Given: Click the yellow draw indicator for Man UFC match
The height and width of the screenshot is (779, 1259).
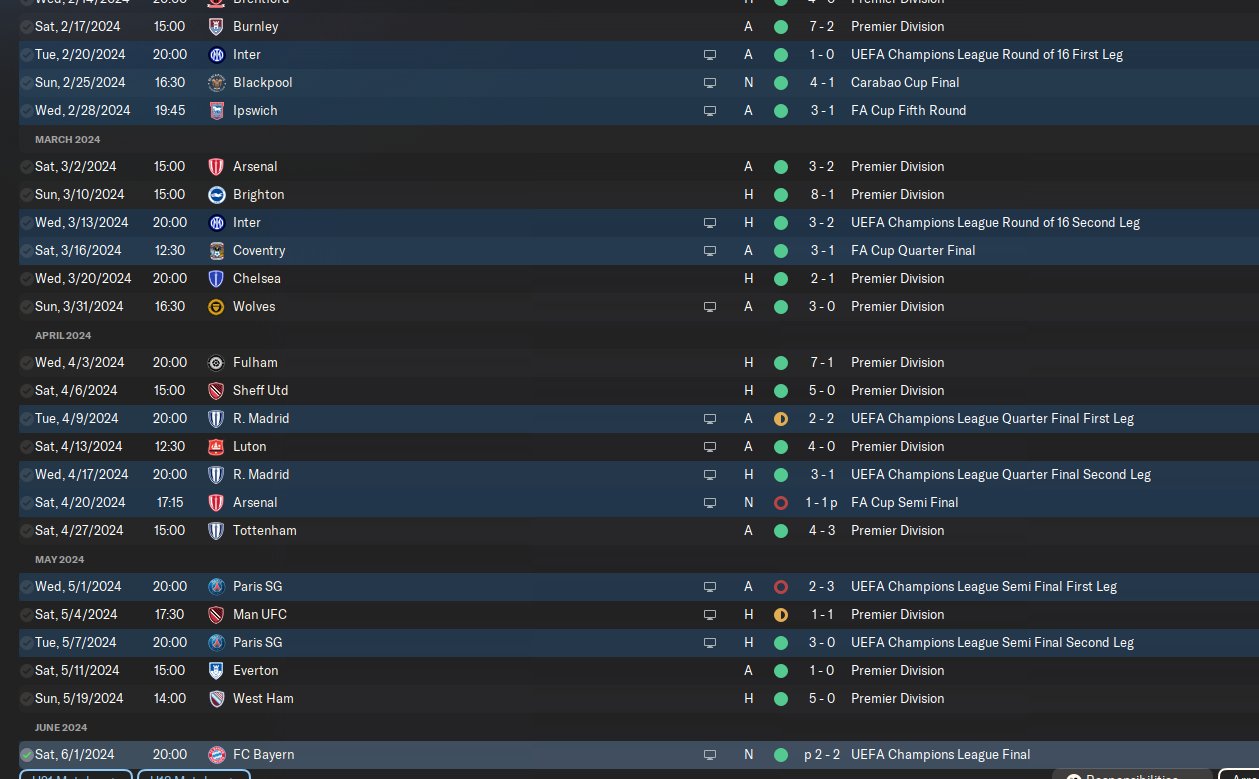Looking at the screenshot, I should click(781, 614).
